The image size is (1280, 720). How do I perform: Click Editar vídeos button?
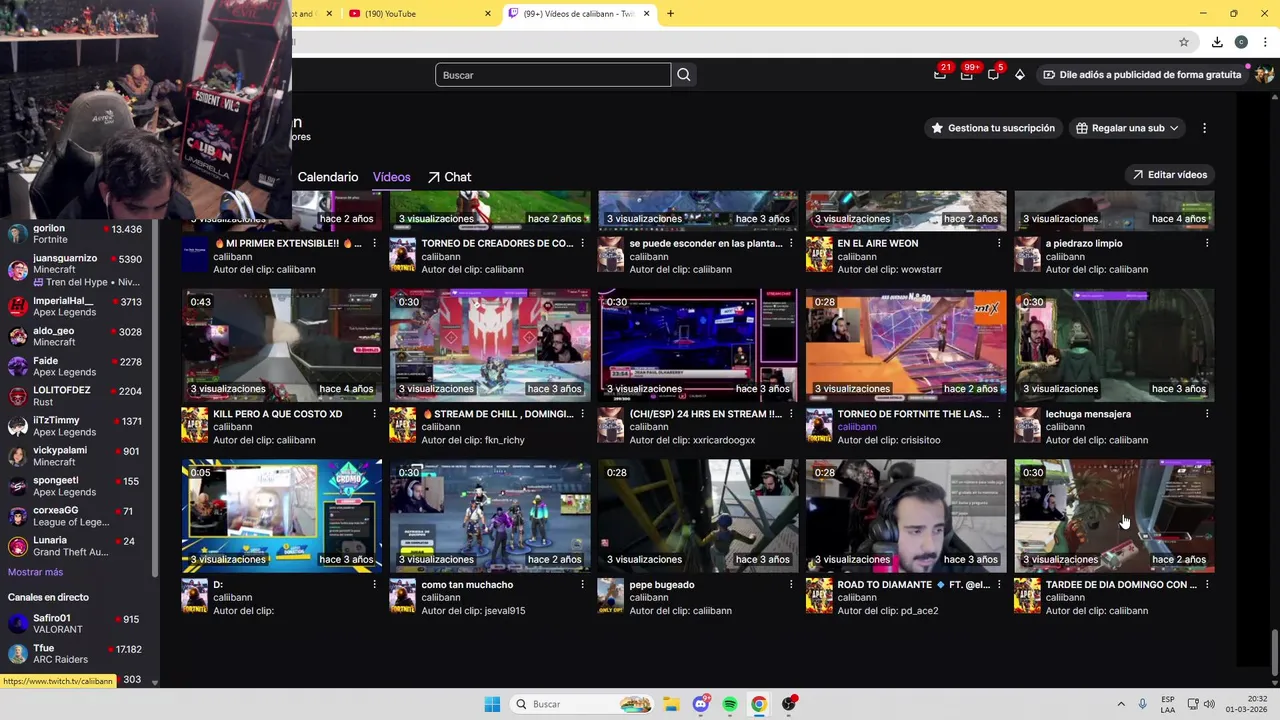(1169, 174)
